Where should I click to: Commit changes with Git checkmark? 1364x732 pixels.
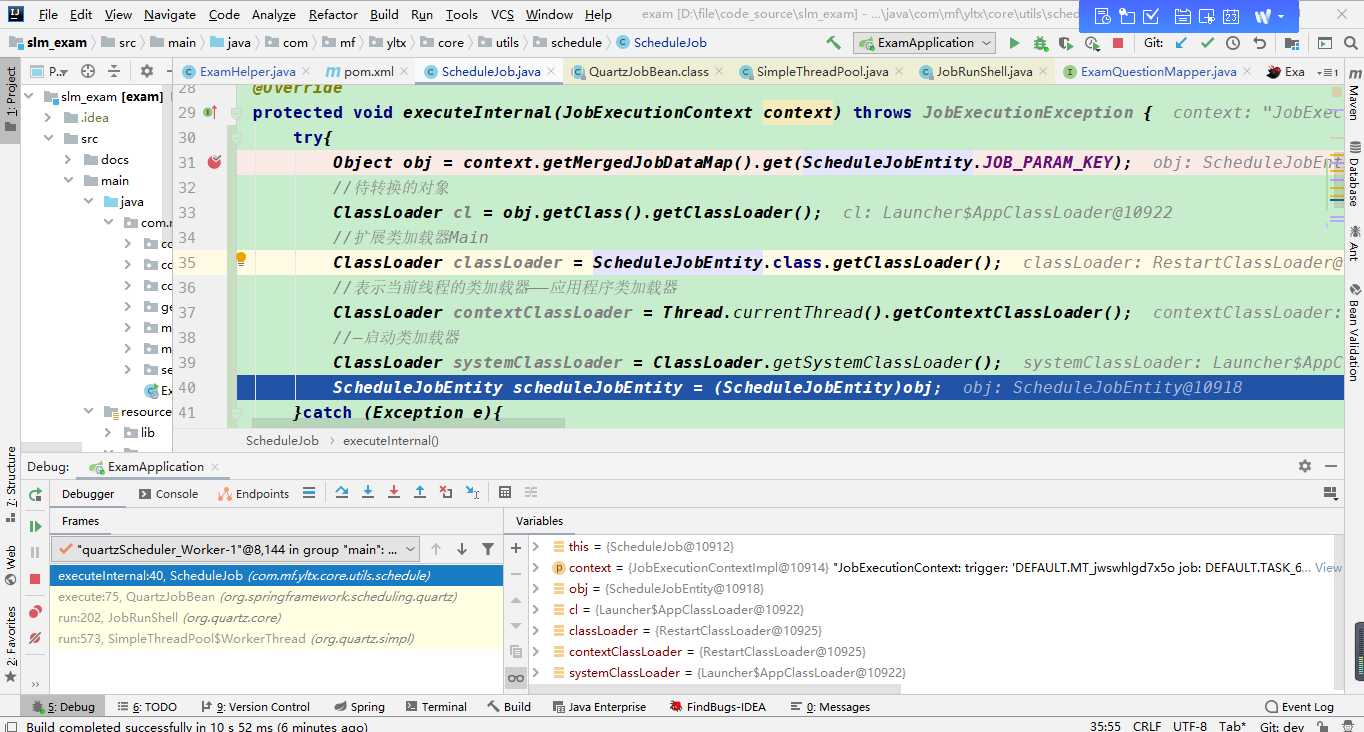coord(1208,43)
